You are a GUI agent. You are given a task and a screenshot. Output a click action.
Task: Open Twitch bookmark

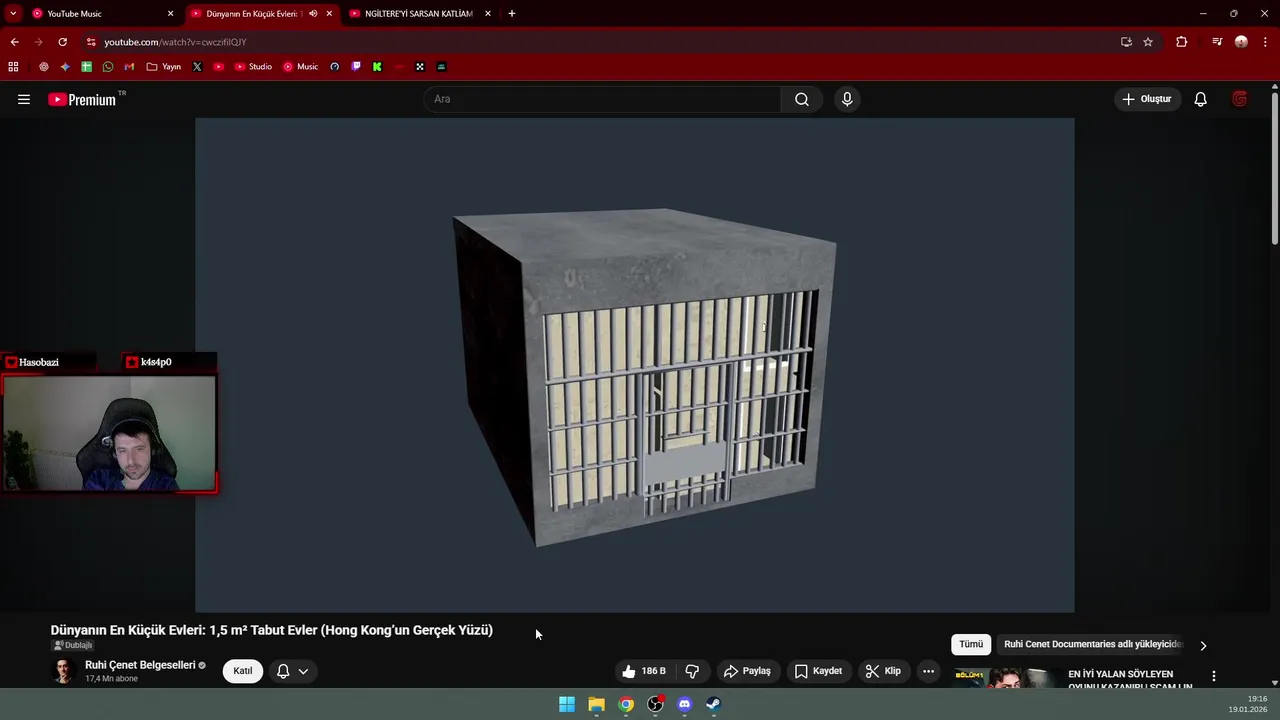(356, 67)
